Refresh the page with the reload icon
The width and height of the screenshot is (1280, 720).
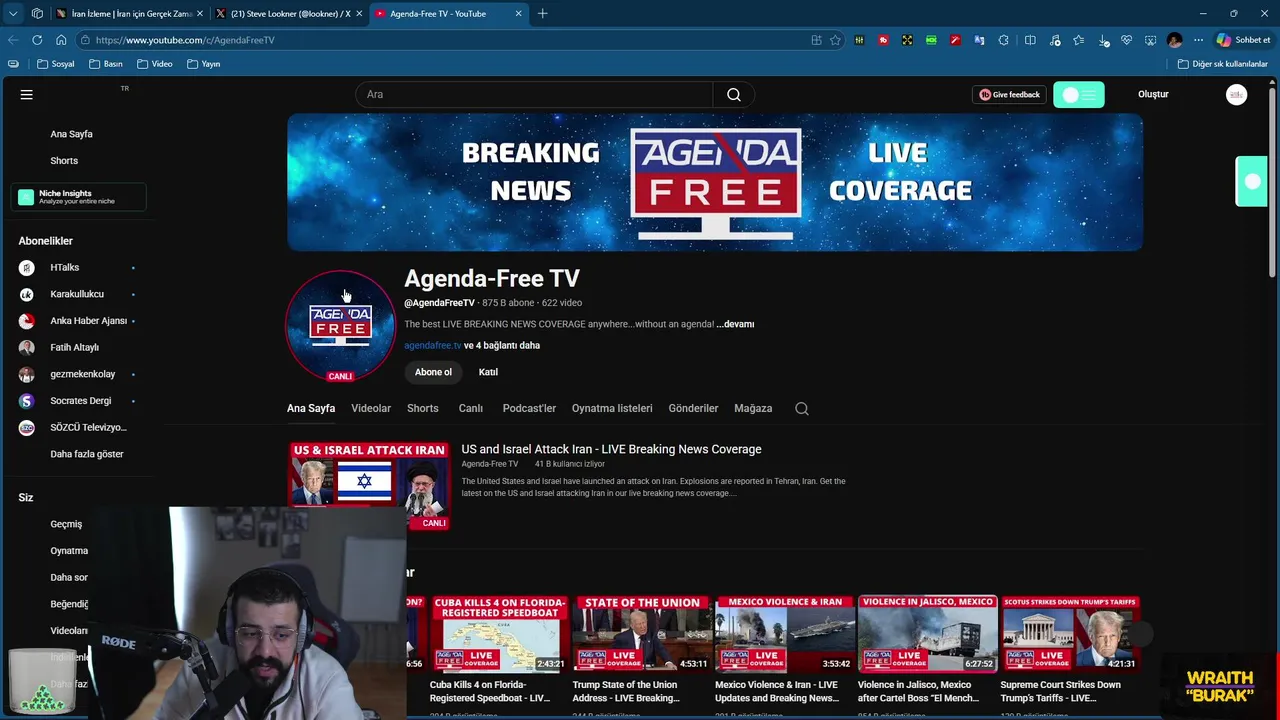point(37,40)
